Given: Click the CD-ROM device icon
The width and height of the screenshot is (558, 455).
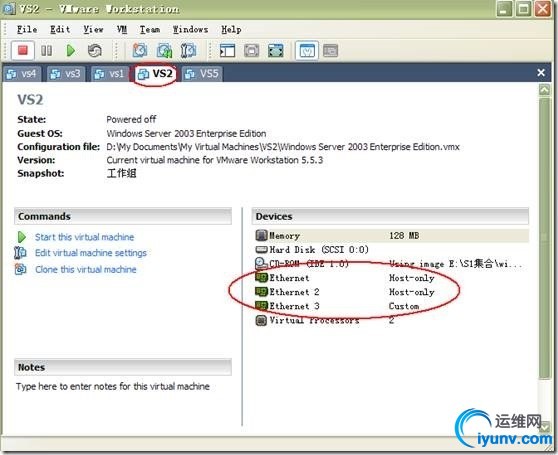Looking at the screenshot, I should click(x=261, y=264).
